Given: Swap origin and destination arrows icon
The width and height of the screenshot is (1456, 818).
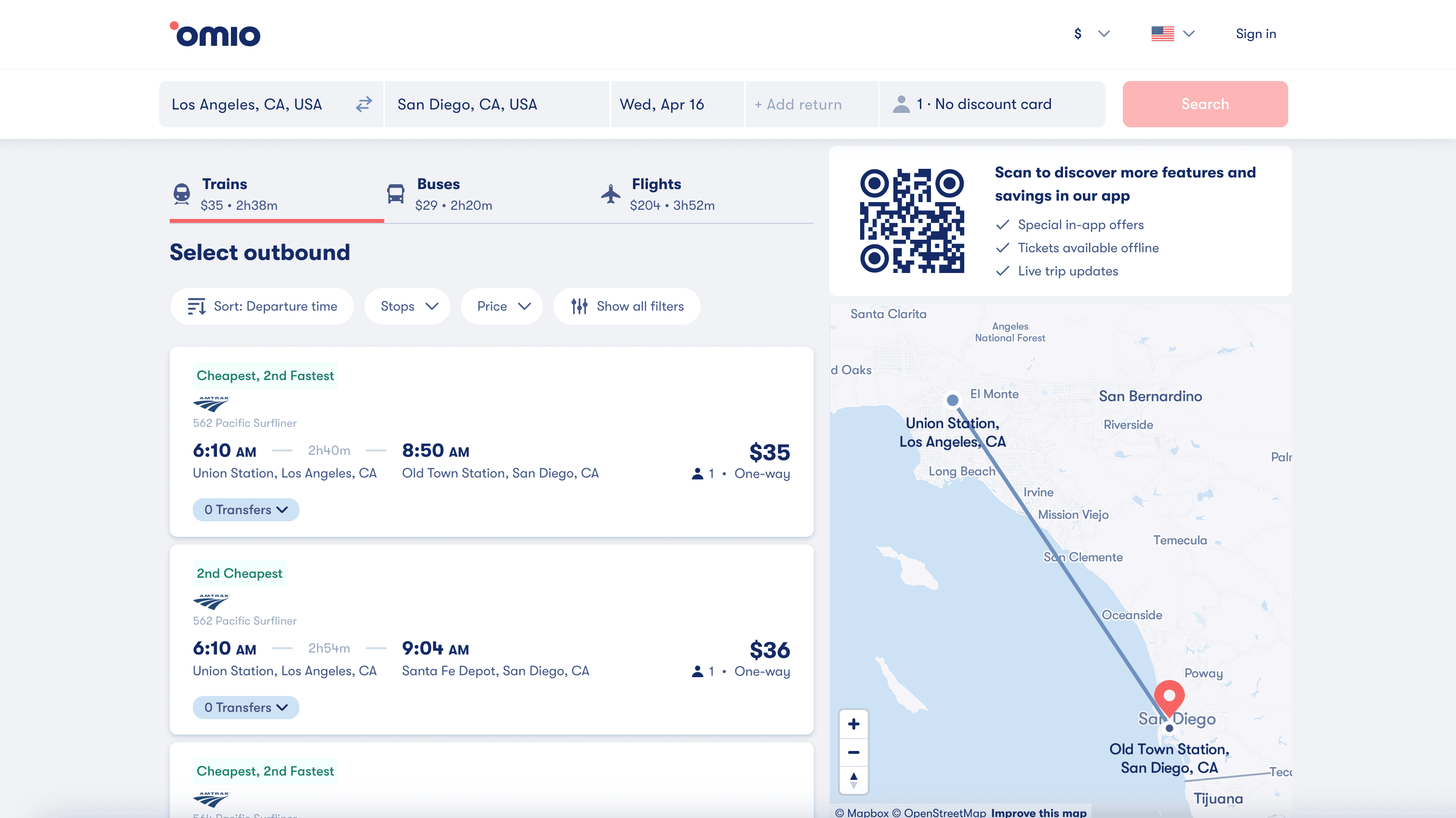Looking at the screenshot, I should pyautogui.click(x=364, y=104).
